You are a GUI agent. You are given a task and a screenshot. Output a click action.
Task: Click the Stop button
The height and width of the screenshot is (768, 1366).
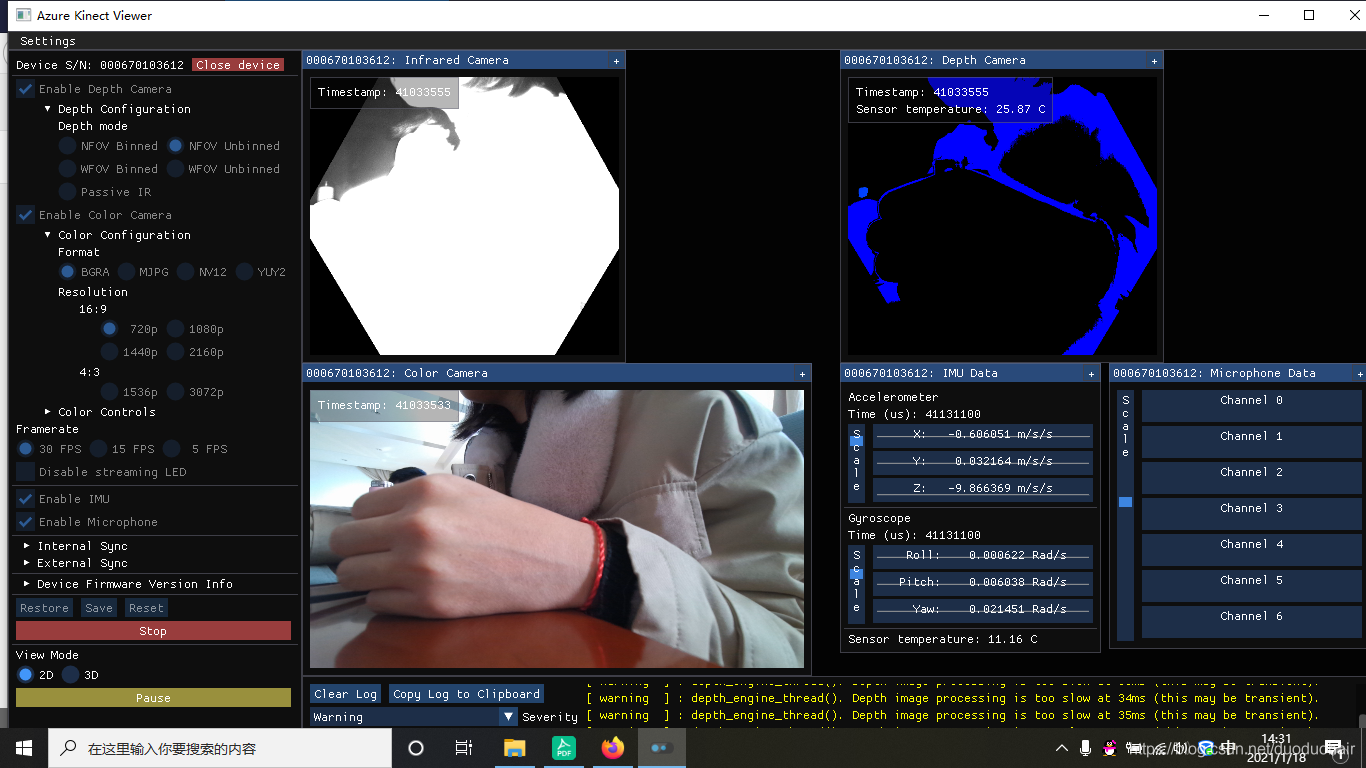point(152,630)
